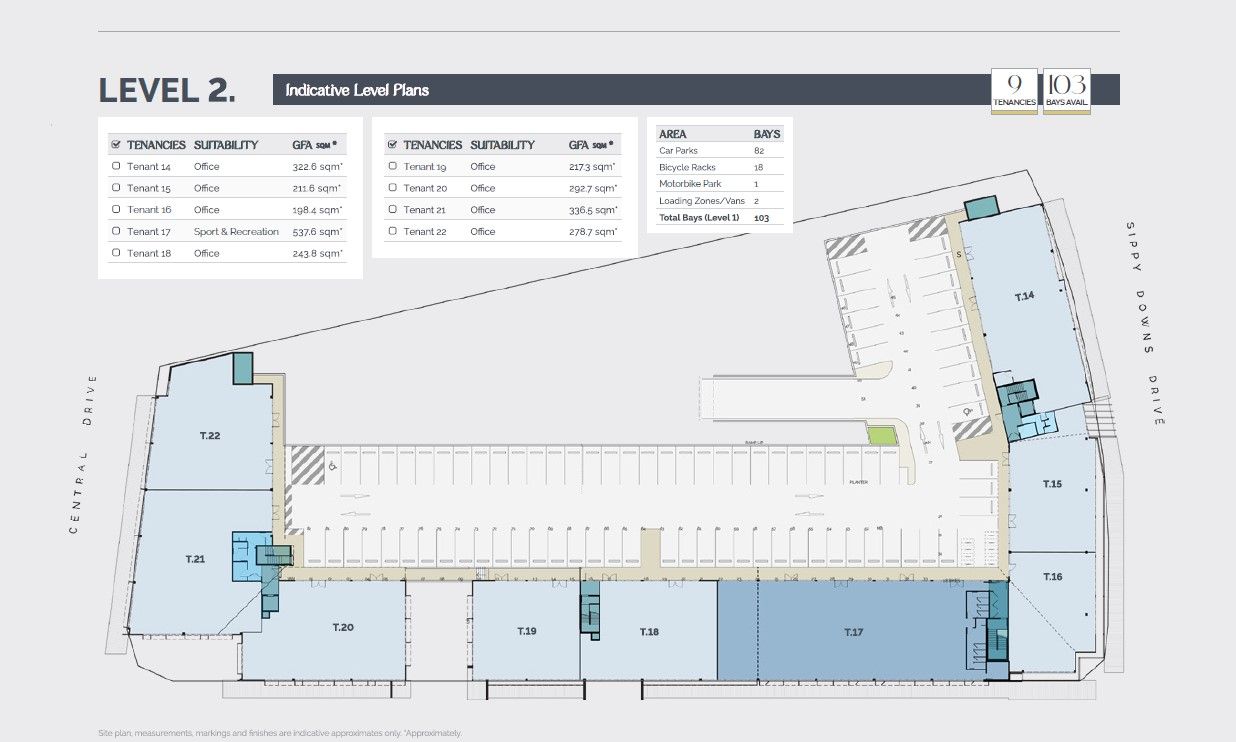Select the Car Parks row in bays table
Viewport: 1236px width, 742px height.
click(x=719, y=151)
